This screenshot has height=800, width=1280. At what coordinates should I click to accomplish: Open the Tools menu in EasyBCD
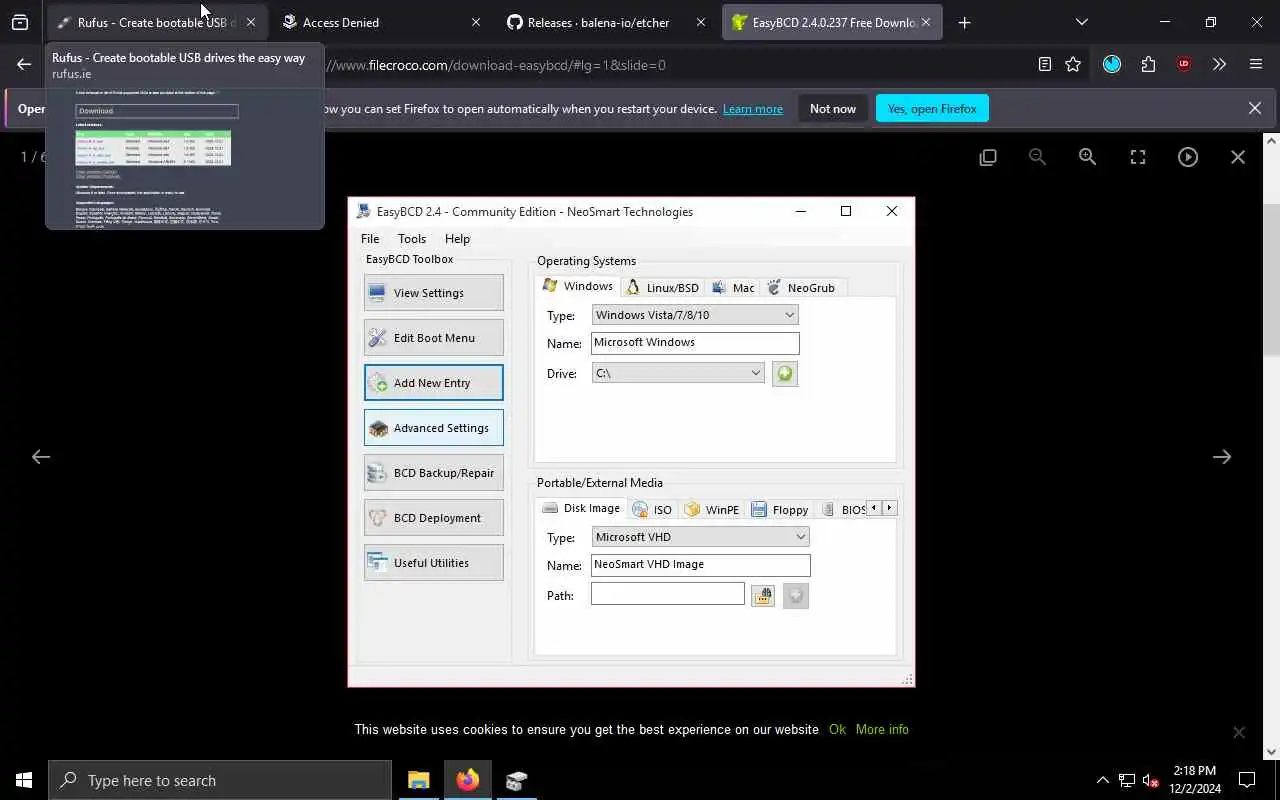coord(412,239)
